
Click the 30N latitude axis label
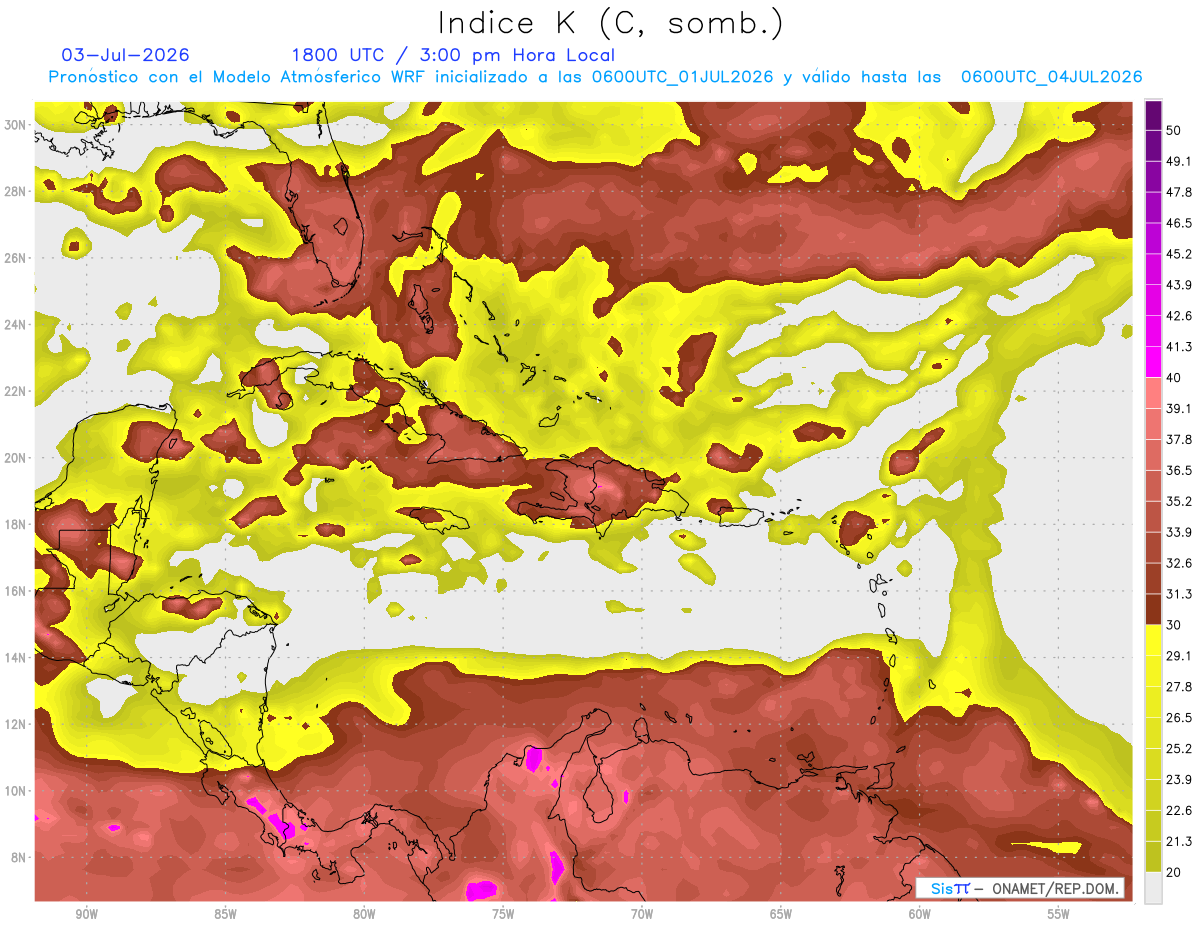pos(15,125)
